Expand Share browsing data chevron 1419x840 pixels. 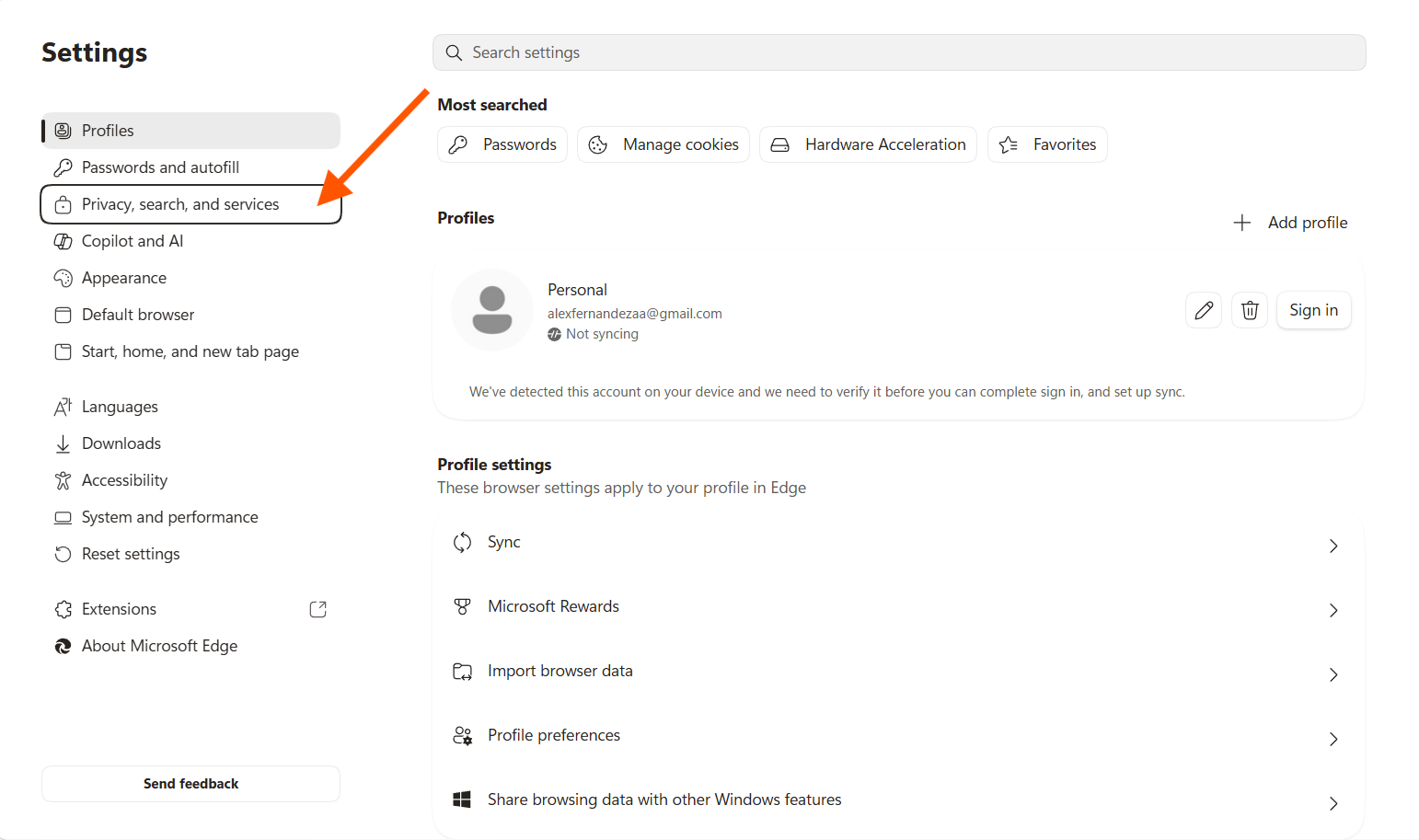[x=1333, y=803]
